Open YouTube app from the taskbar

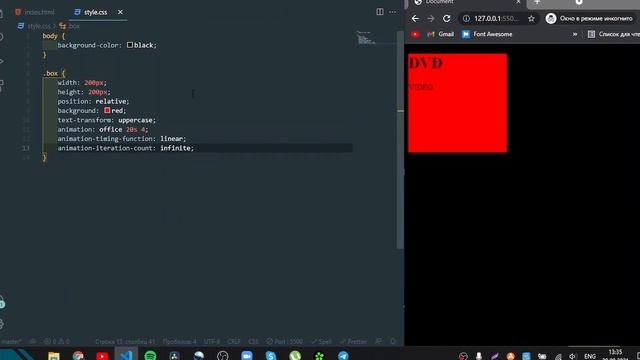click(x=102, y=356)
